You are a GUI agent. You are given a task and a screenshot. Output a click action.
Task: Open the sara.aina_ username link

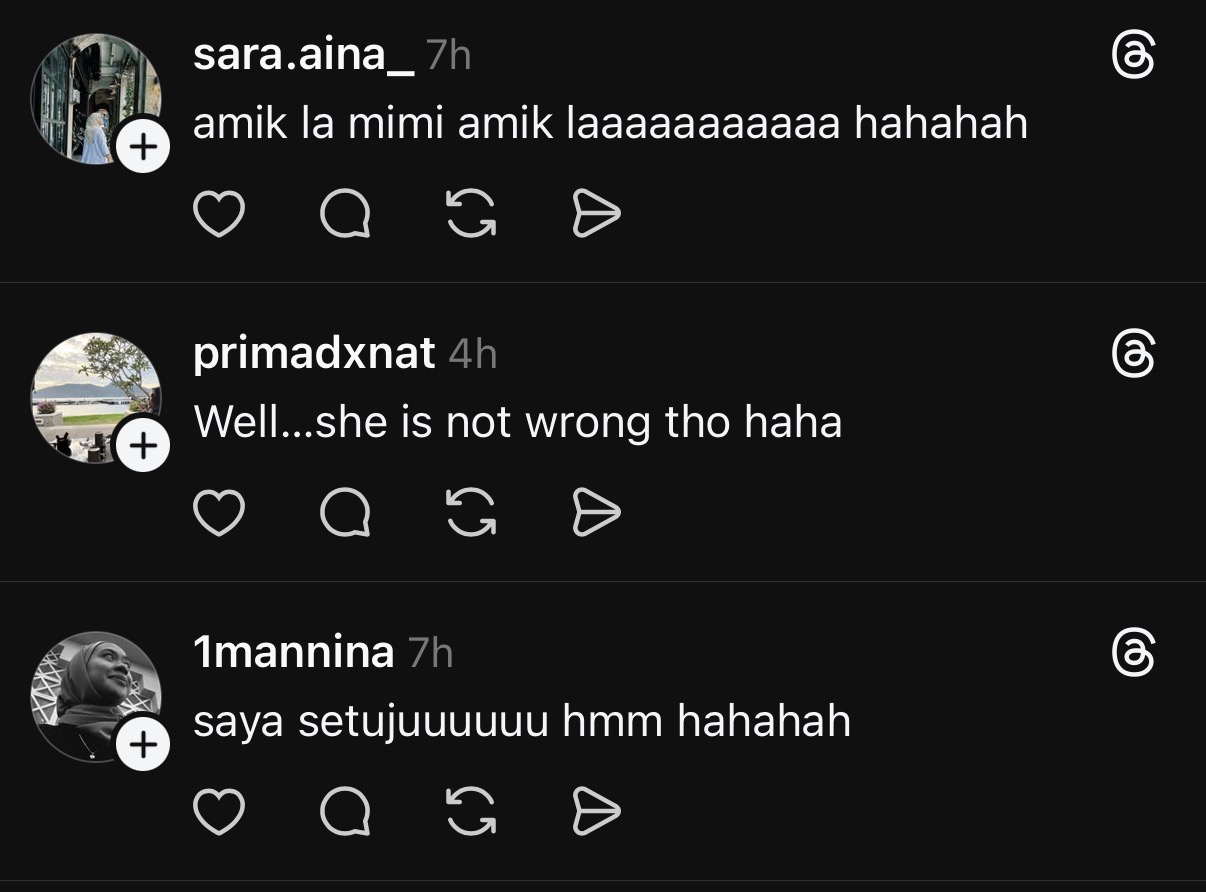pos(303,56)
